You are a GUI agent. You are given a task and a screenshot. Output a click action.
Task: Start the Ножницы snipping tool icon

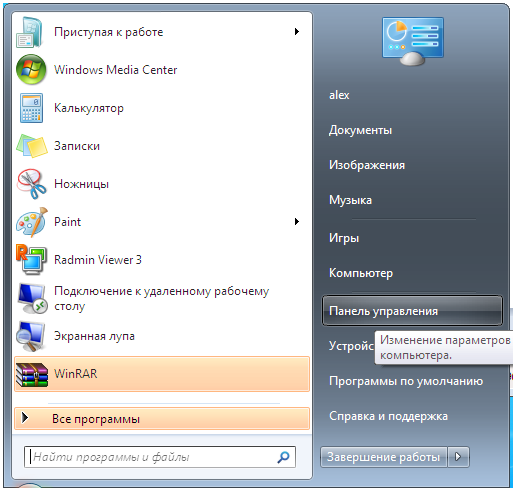tap(32, 184)
